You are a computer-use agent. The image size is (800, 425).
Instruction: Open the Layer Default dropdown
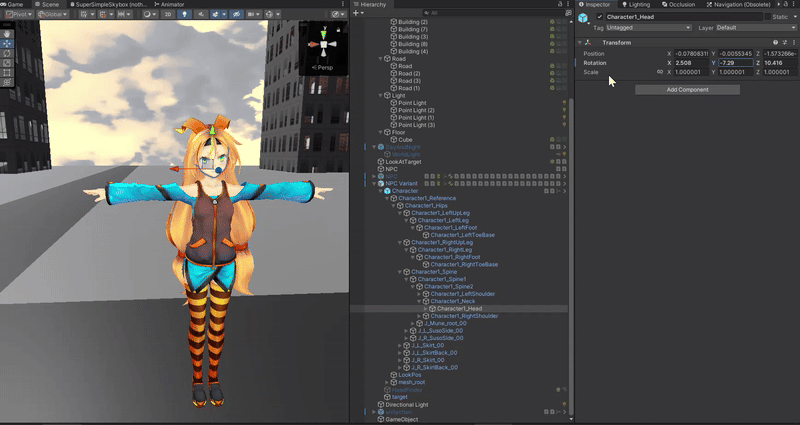[x=756, y=28]
